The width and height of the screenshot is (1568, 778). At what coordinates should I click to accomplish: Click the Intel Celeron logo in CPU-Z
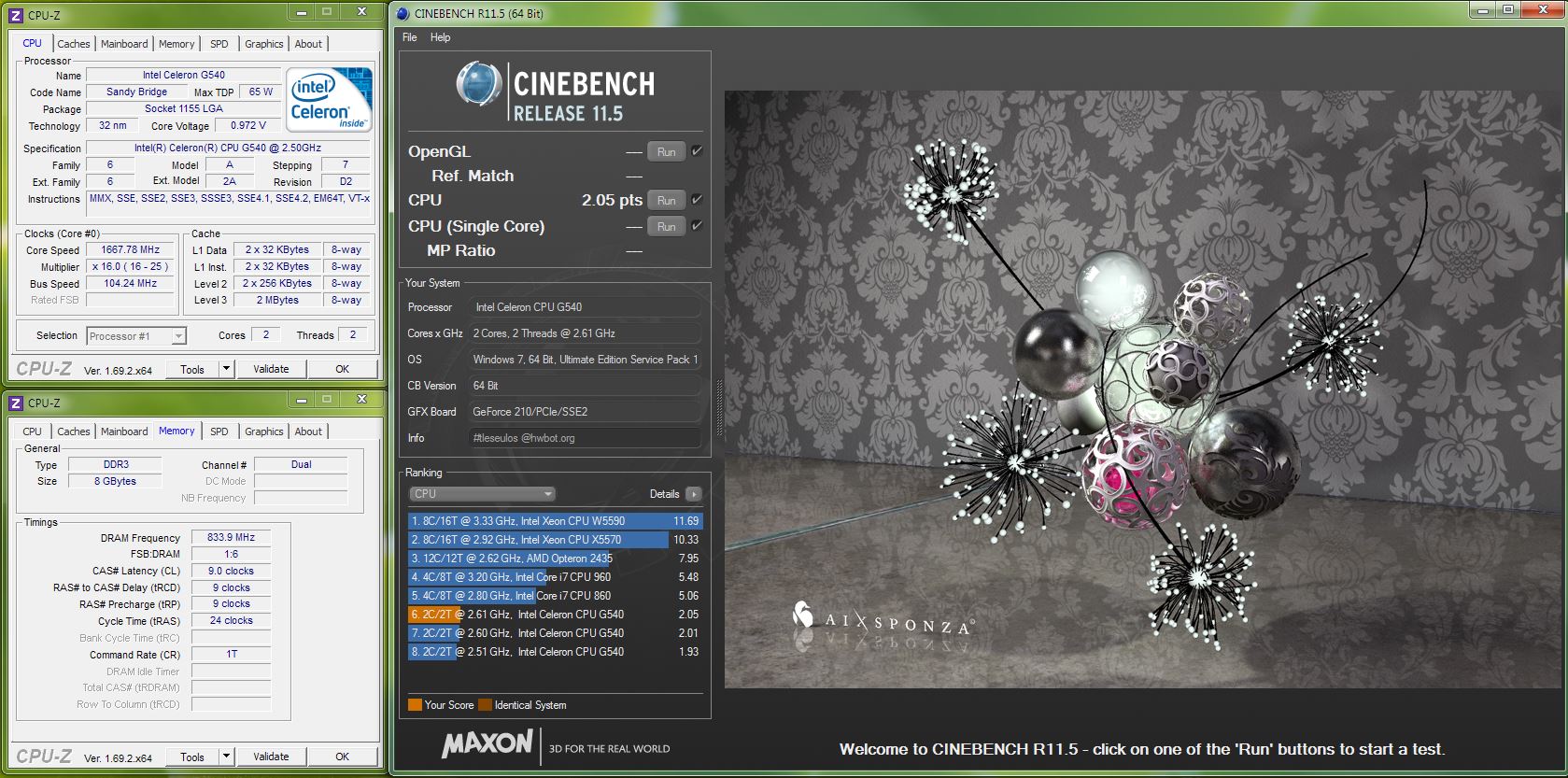click(x=329, y=98)
